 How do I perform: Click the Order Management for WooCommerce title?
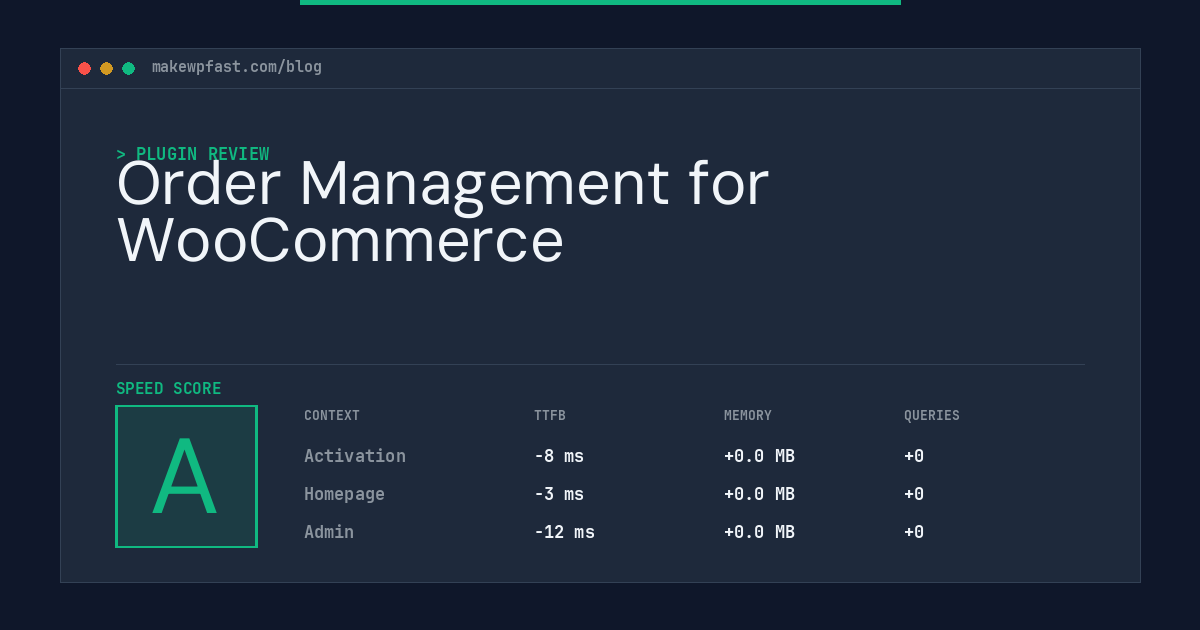(x=443, y=211)
